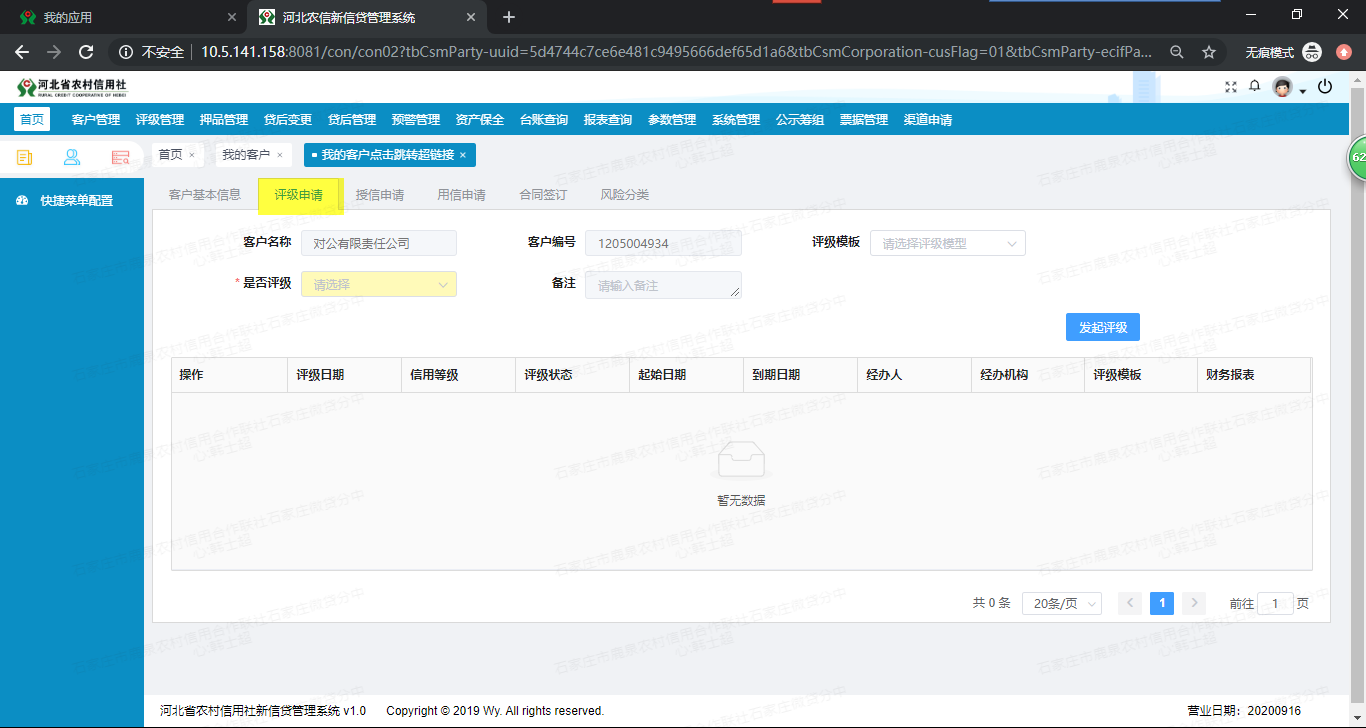Screen dimensions: 1366x728
Task: Open the red server search icon
Action: click(x=120, y=157)
